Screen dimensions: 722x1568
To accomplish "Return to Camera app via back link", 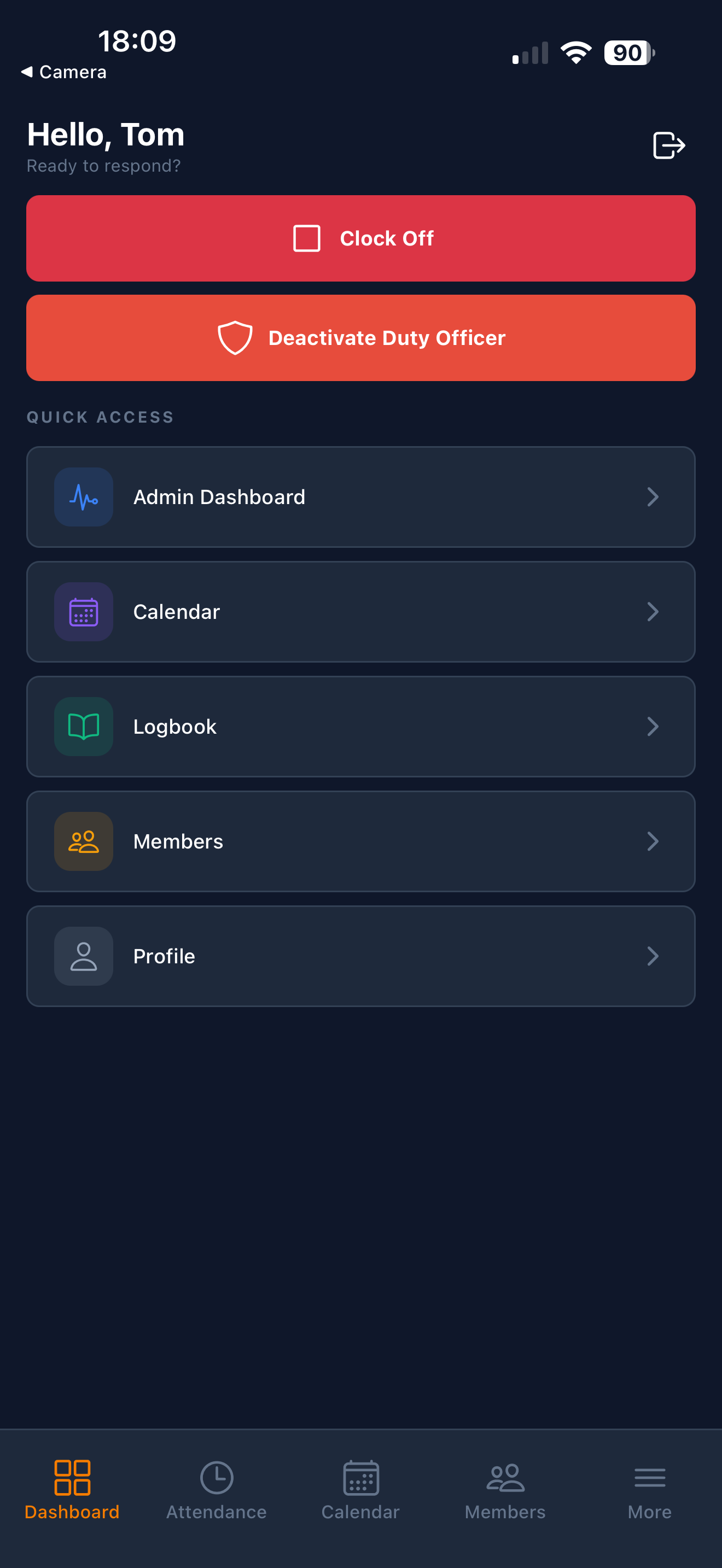I will coord(64,72).
